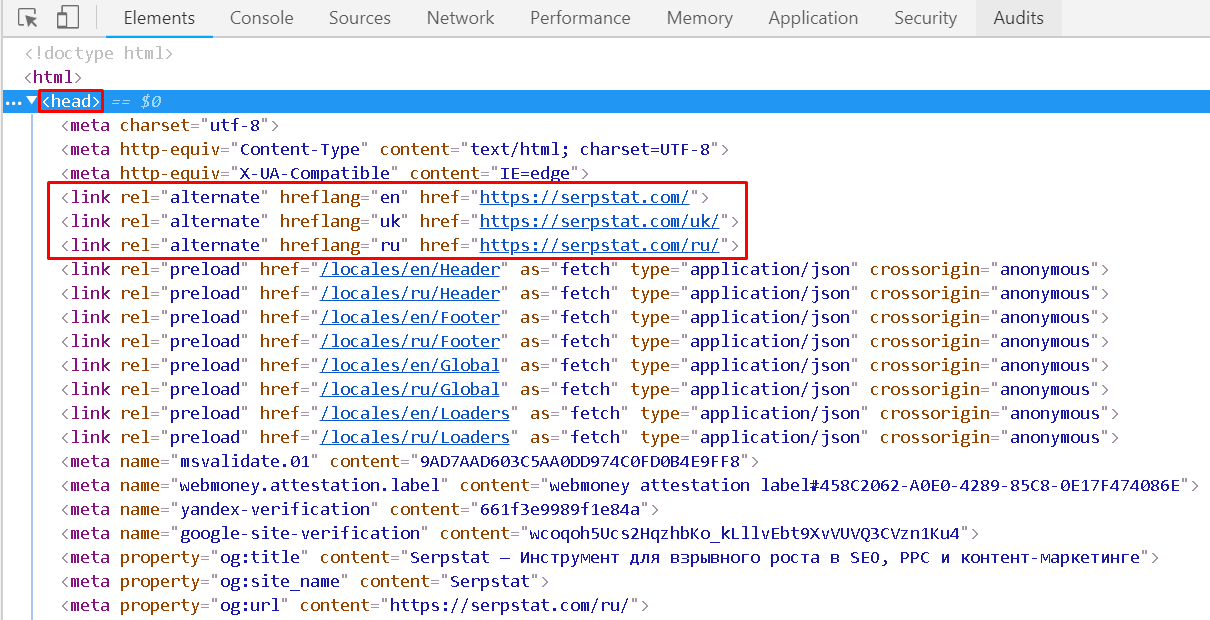The image size is (1210, 620).
Task: Open the Performance tab
Action: [580, 18]
